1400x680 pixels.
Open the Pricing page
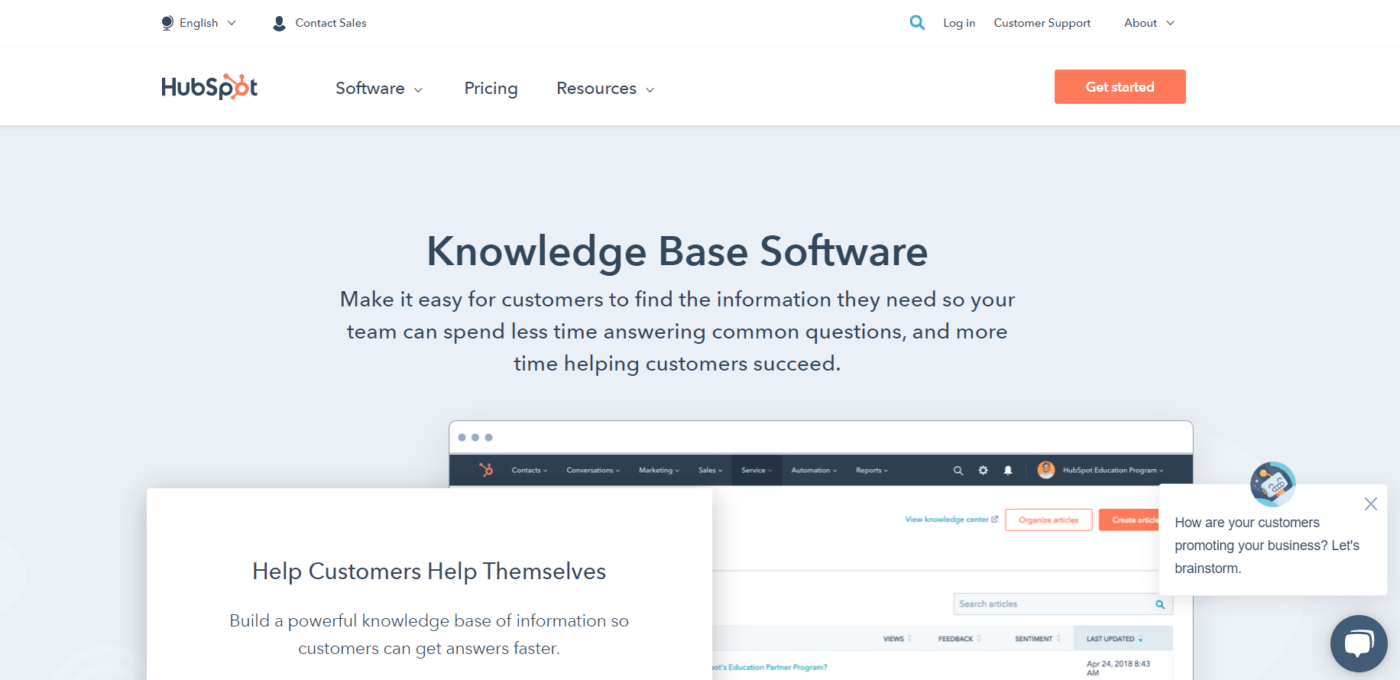point(491,88)
